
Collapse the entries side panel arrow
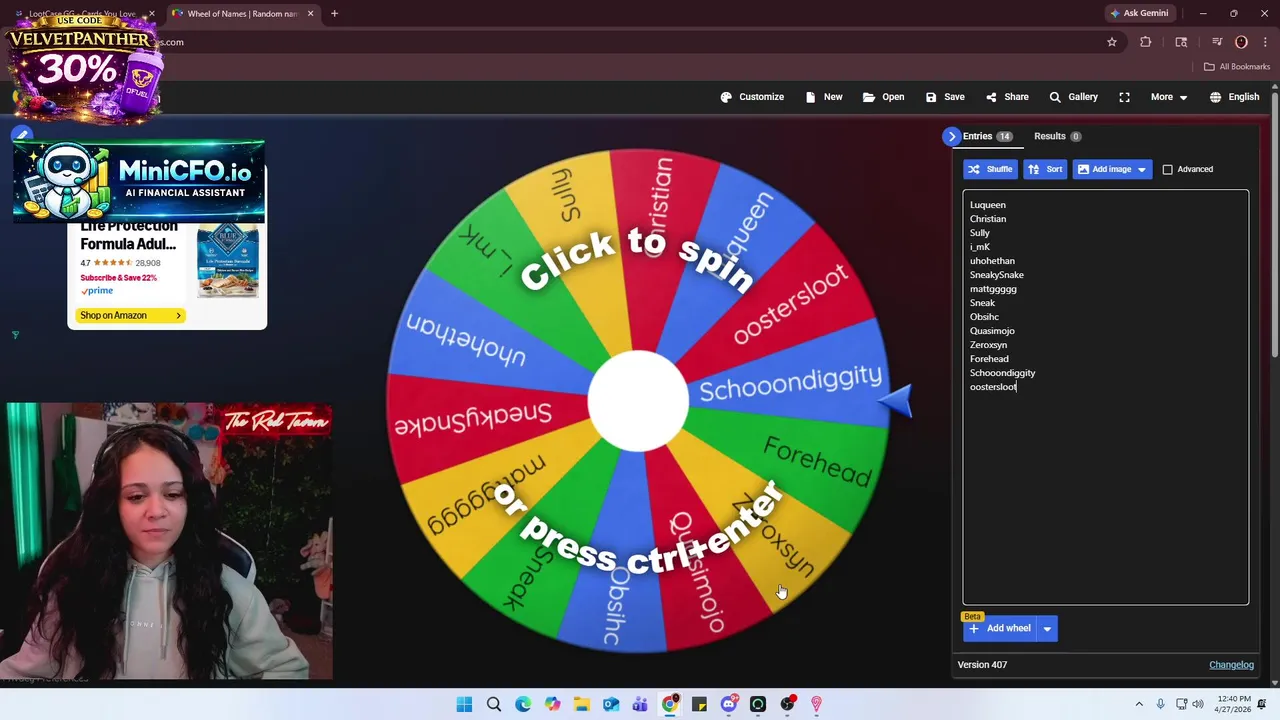[951, 136]
